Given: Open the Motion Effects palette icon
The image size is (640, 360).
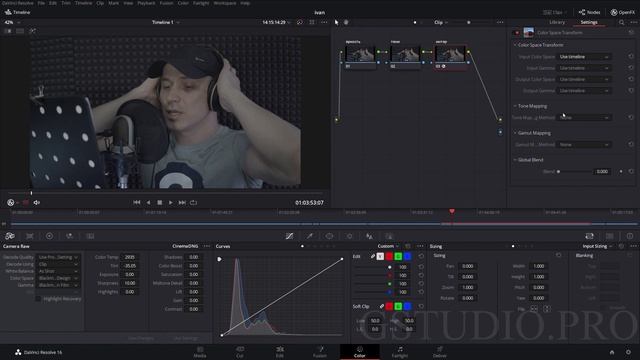Looking at the screenshot, I should coord(90,236).
